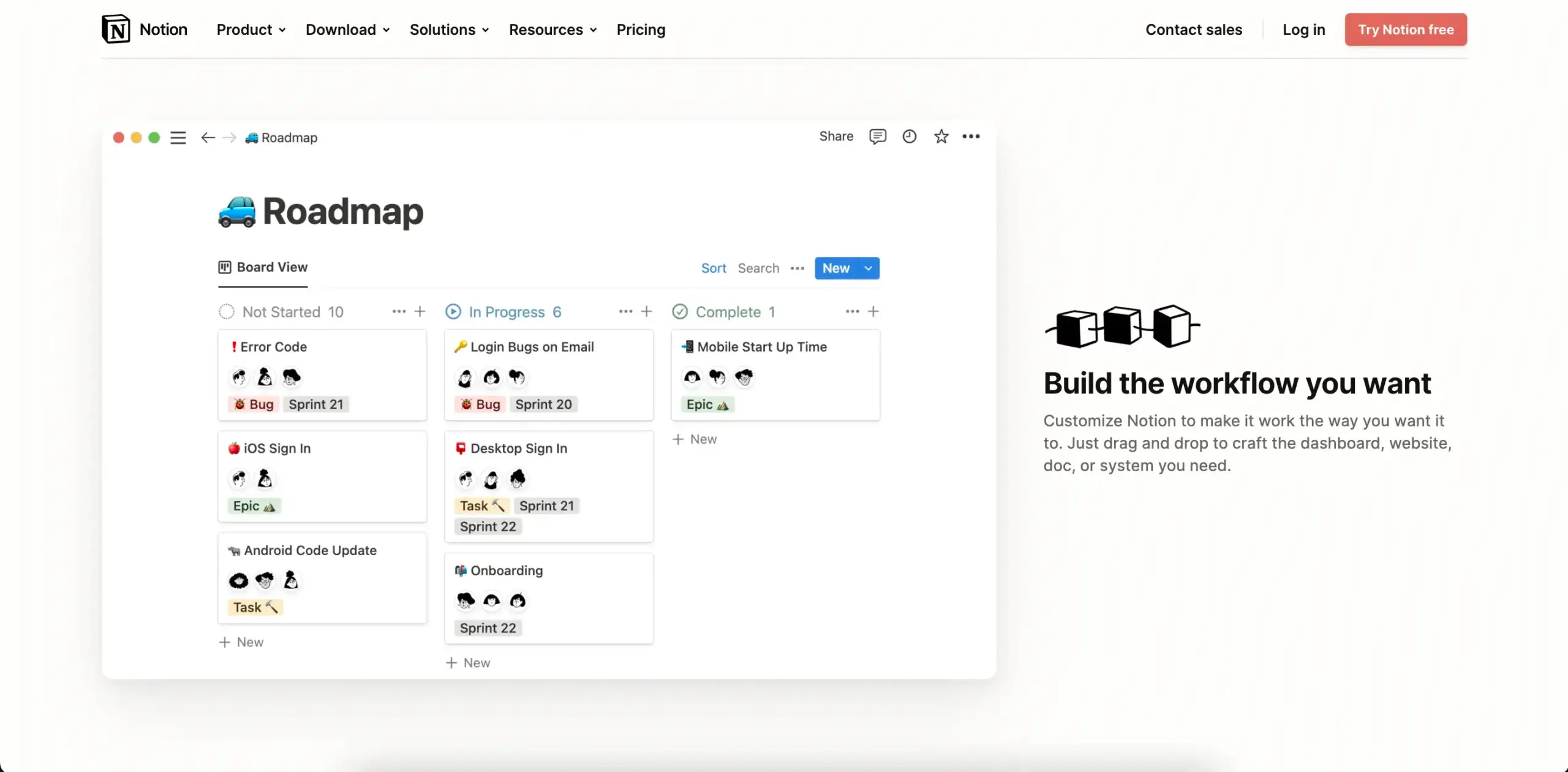Open the comments icon on the Roadmap page

(878, 137)
